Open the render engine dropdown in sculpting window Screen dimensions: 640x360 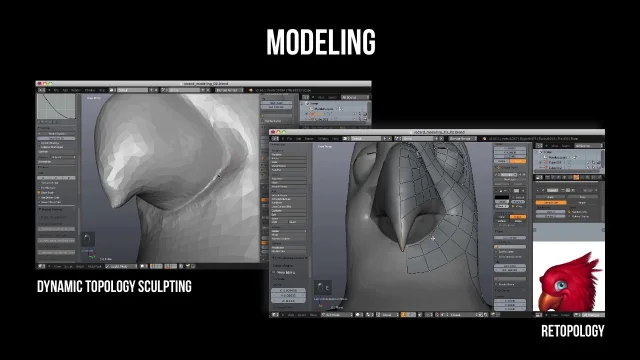[x=229, y=90]
